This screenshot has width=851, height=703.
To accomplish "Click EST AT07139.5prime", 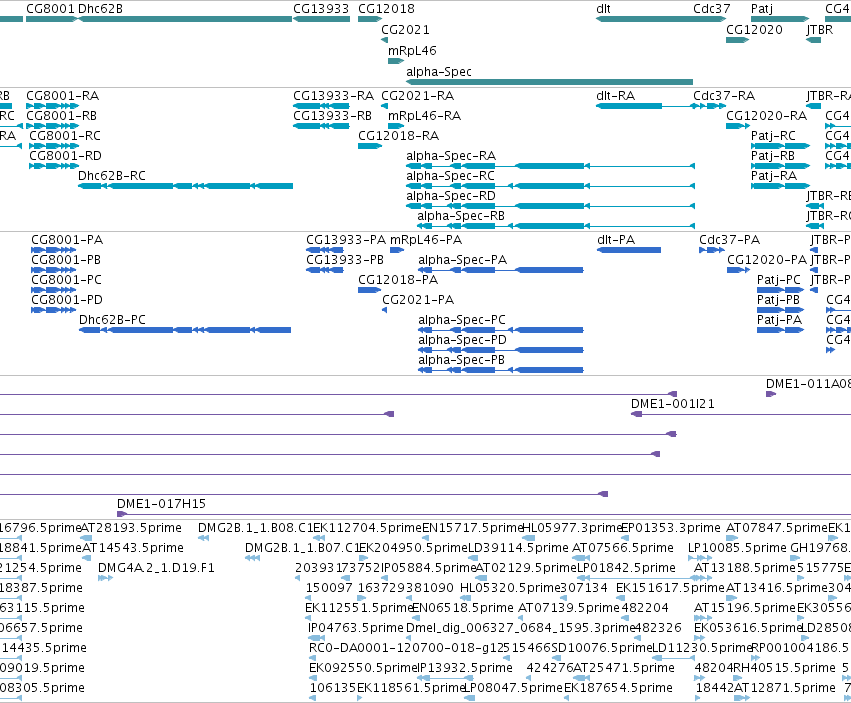I will pos(569,608).
